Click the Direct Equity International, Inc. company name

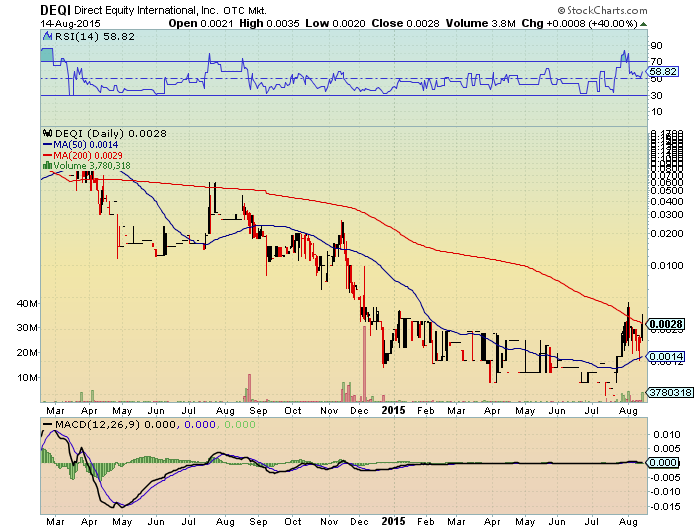[147, 11]
